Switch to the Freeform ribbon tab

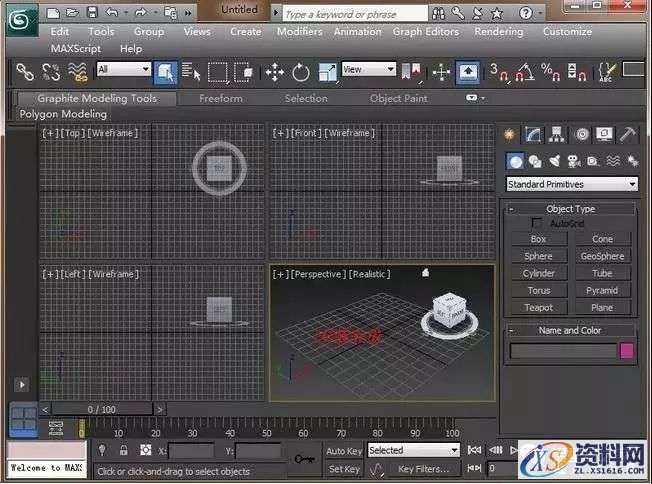click(x=221, y=99)
